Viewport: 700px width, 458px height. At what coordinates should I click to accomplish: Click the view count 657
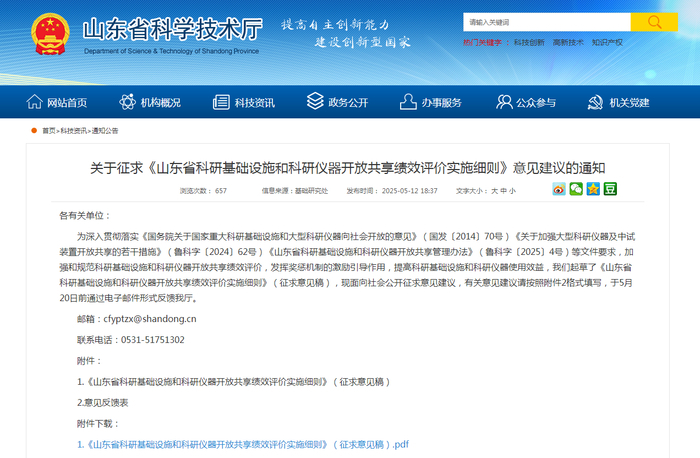click(x=221, y=191)
